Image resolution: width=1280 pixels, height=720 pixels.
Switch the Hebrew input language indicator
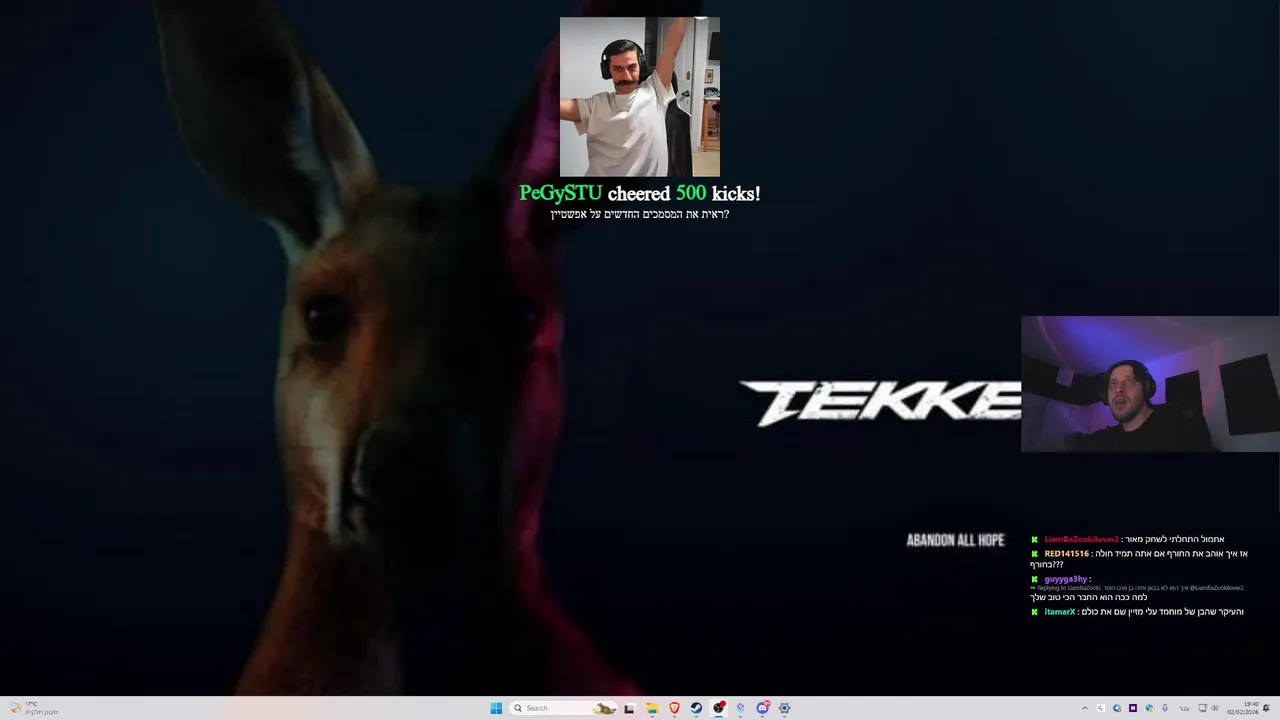pos(1184,708)
